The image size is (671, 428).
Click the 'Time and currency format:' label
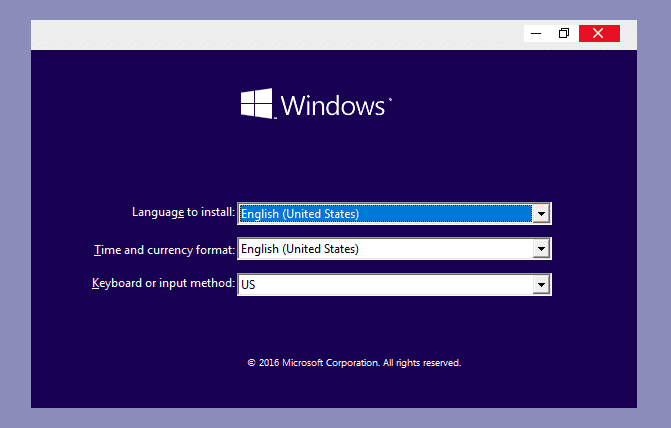(x=165, y=250)
